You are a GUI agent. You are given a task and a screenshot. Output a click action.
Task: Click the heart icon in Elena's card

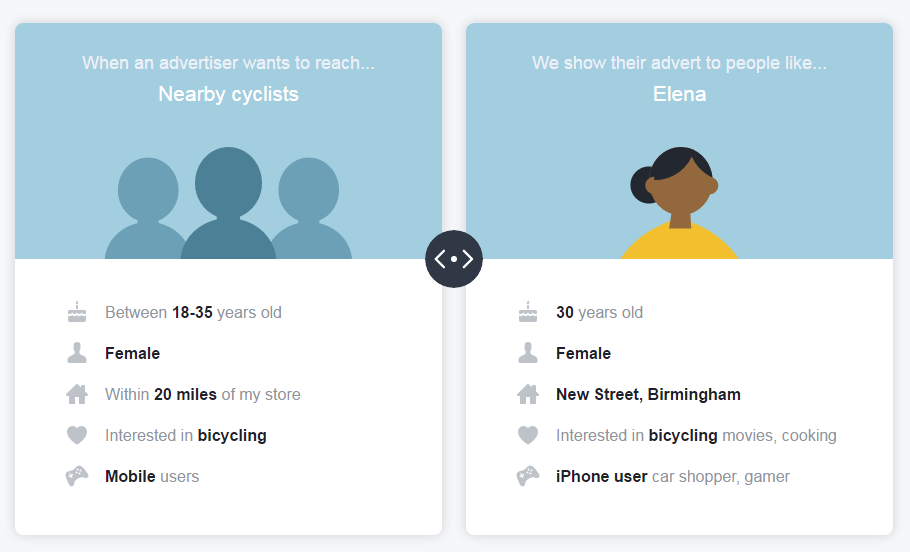528,435
